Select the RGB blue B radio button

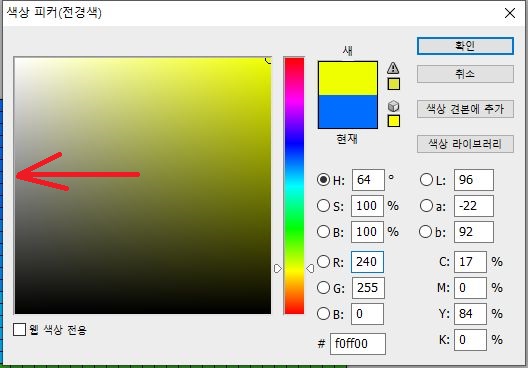(x=323, y=313)
